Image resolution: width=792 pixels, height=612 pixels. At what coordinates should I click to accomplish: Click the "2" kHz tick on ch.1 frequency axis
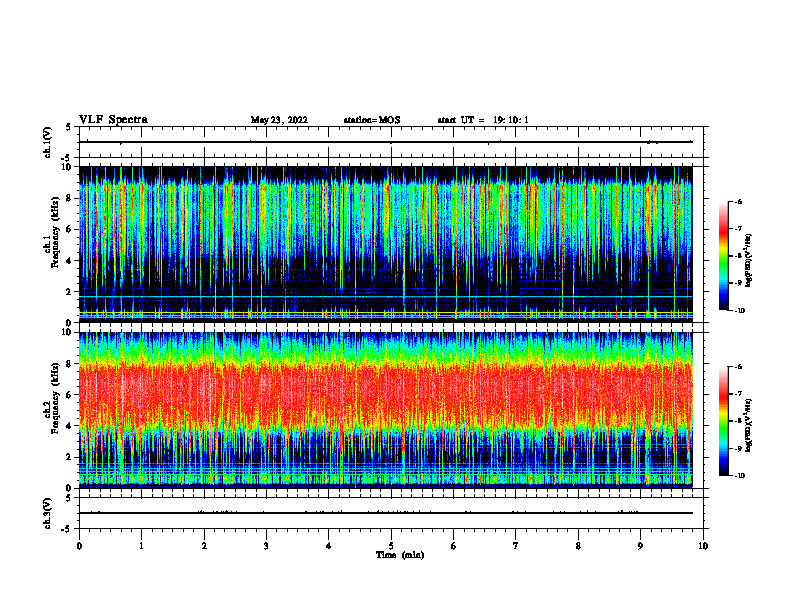click(70, 291)
